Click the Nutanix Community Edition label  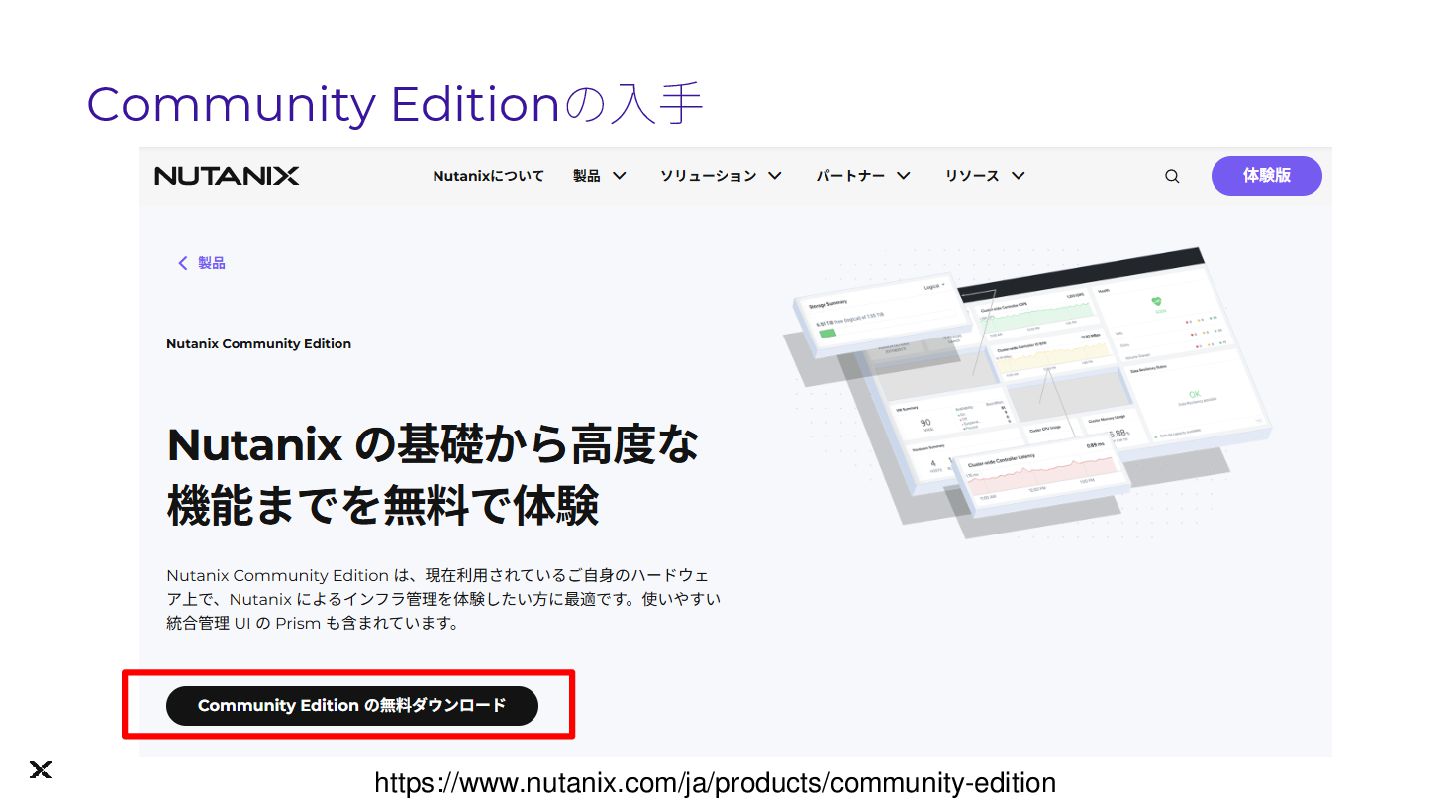pos(258,343)
